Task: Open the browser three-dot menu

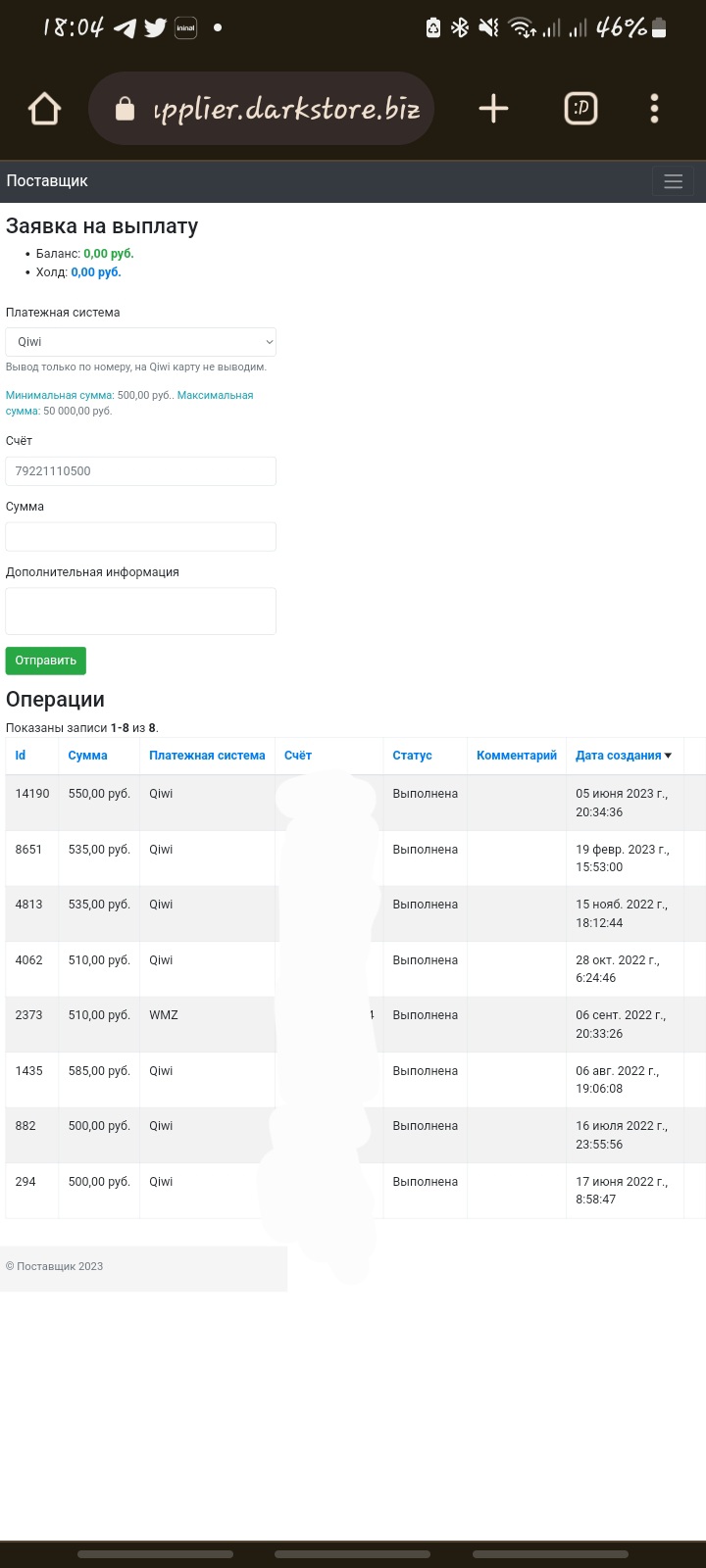Action: (654, 109)
